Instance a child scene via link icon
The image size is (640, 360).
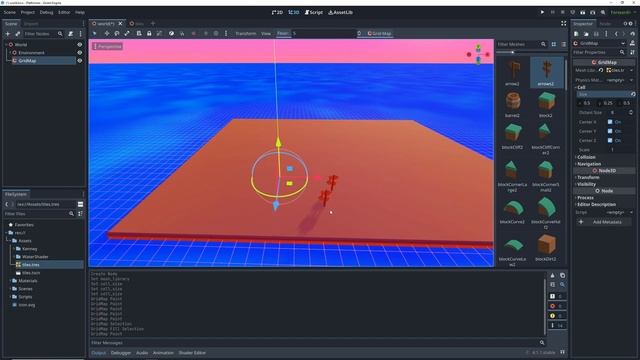click(x=18, y=33)
